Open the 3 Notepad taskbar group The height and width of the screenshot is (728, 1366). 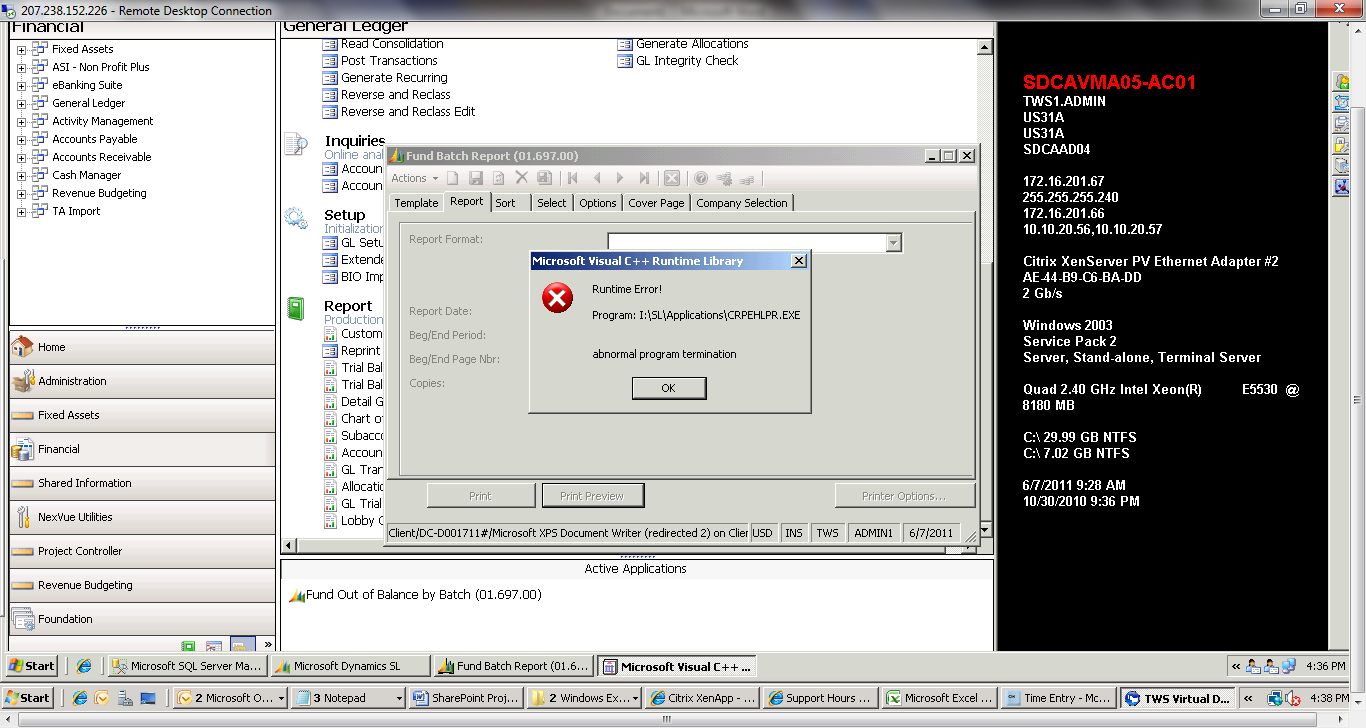coord(348,698)
